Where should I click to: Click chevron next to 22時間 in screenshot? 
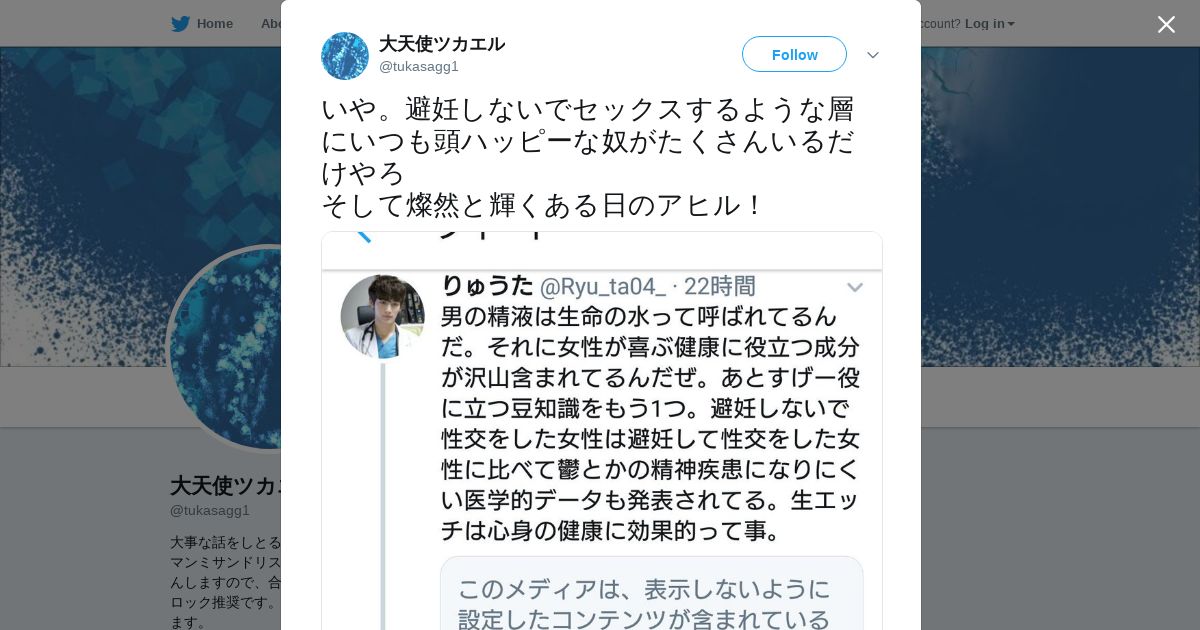[855, 288]
